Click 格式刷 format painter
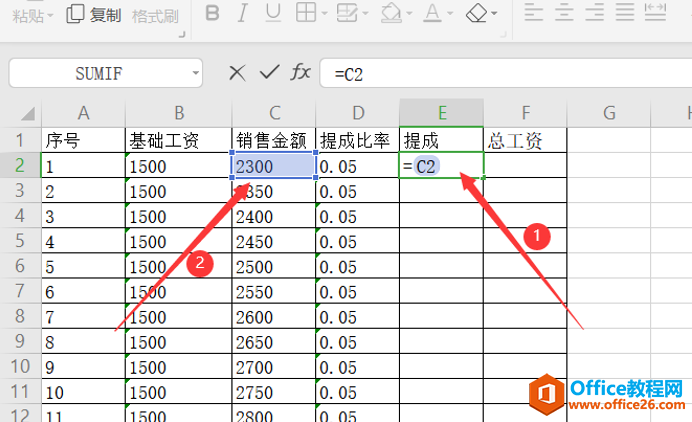The width and height of the screenshot is (692, 422). tap(155, 16)
